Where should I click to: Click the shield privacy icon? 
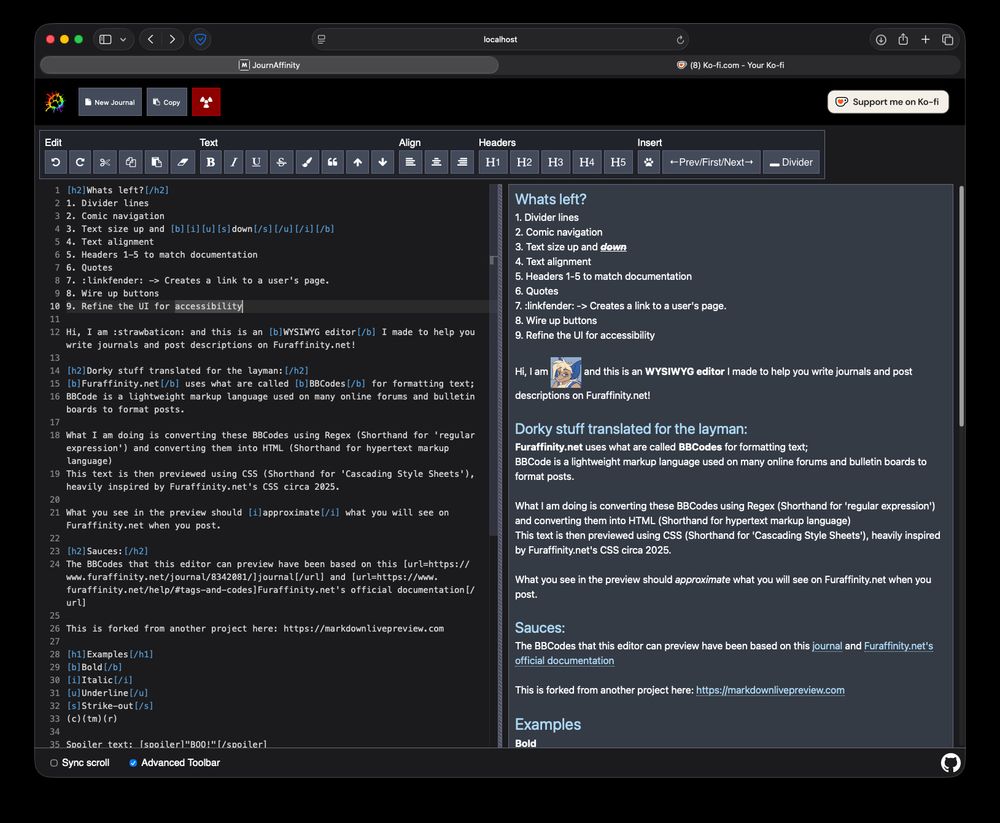pyautogui.click(x=200, y=40)
